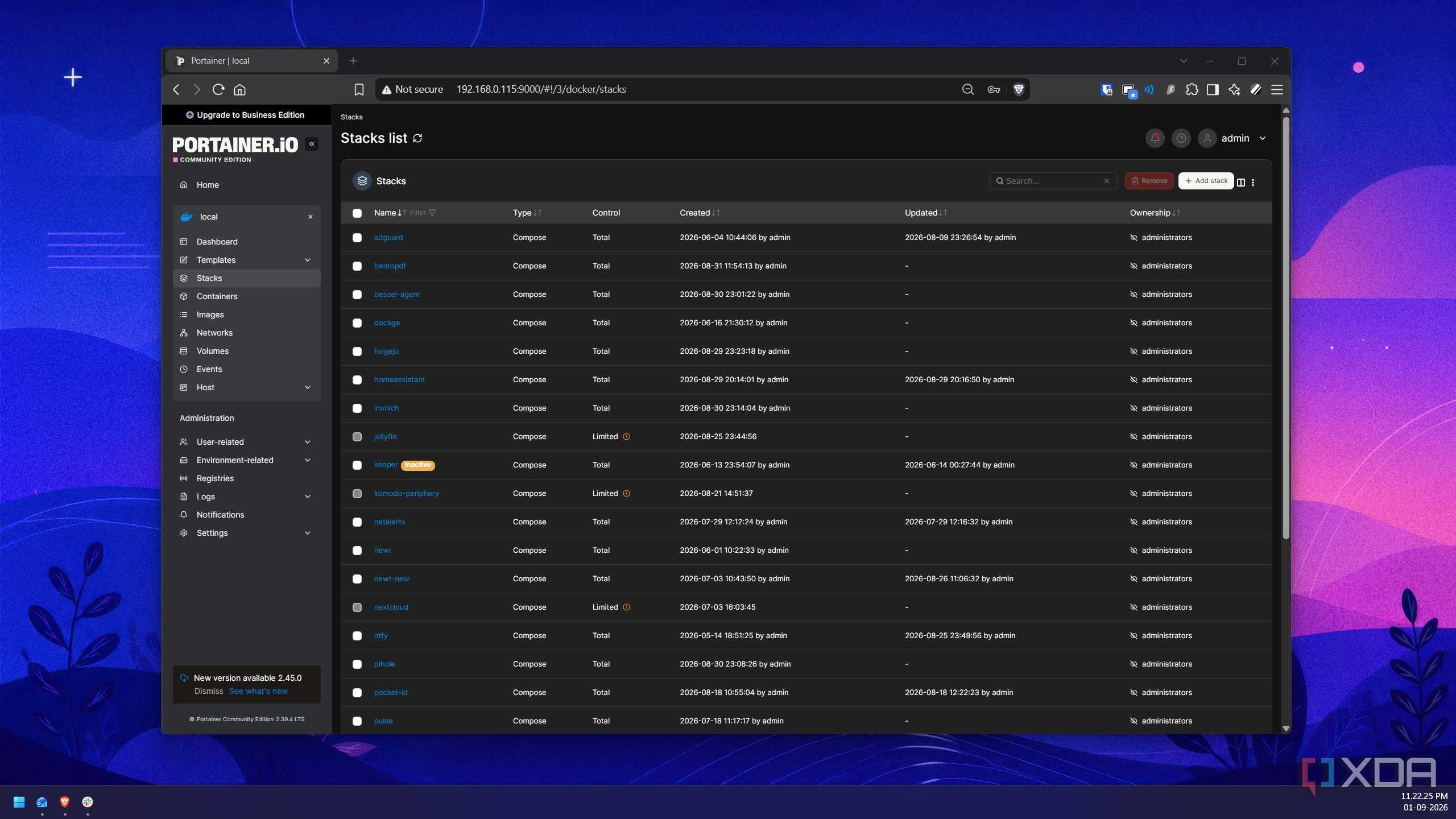Click the Windows Start button on the taskbar
This screenshot has width=1456, height=819.
[x=19, y=802]
